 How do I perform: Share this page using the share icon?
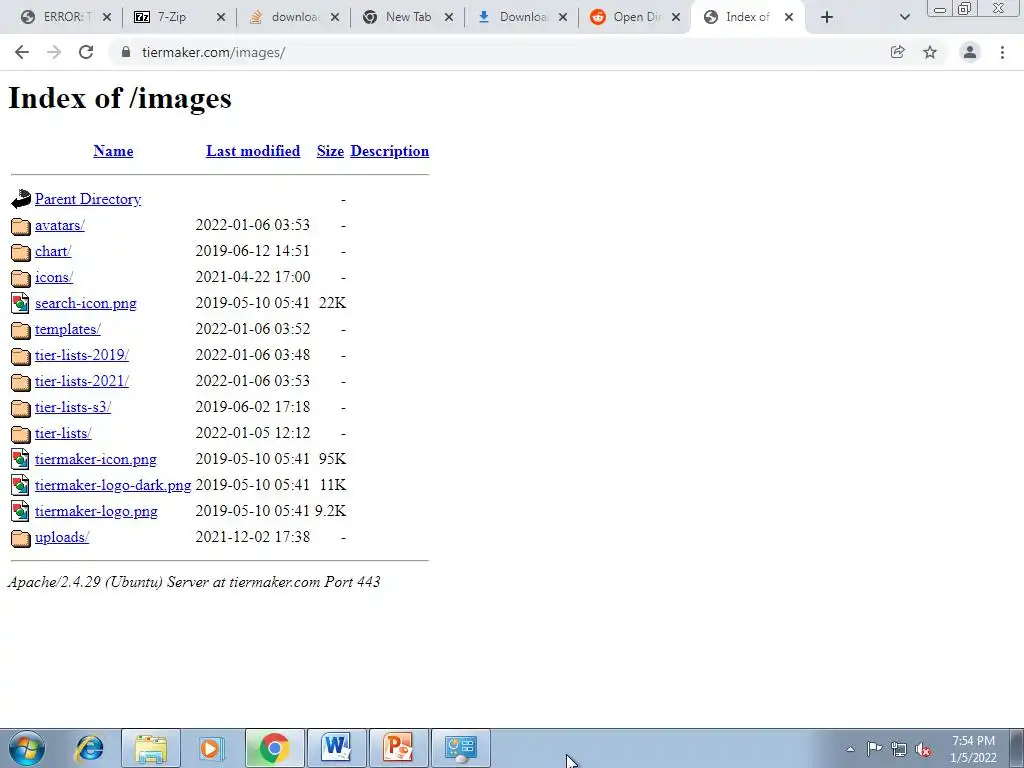(x=897, y=52)
